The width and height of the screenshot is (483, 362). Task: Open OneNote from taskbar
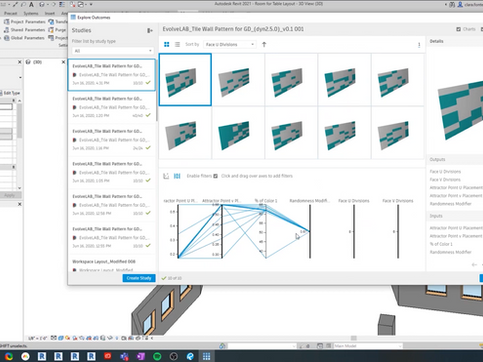click(x=141, y=356)
